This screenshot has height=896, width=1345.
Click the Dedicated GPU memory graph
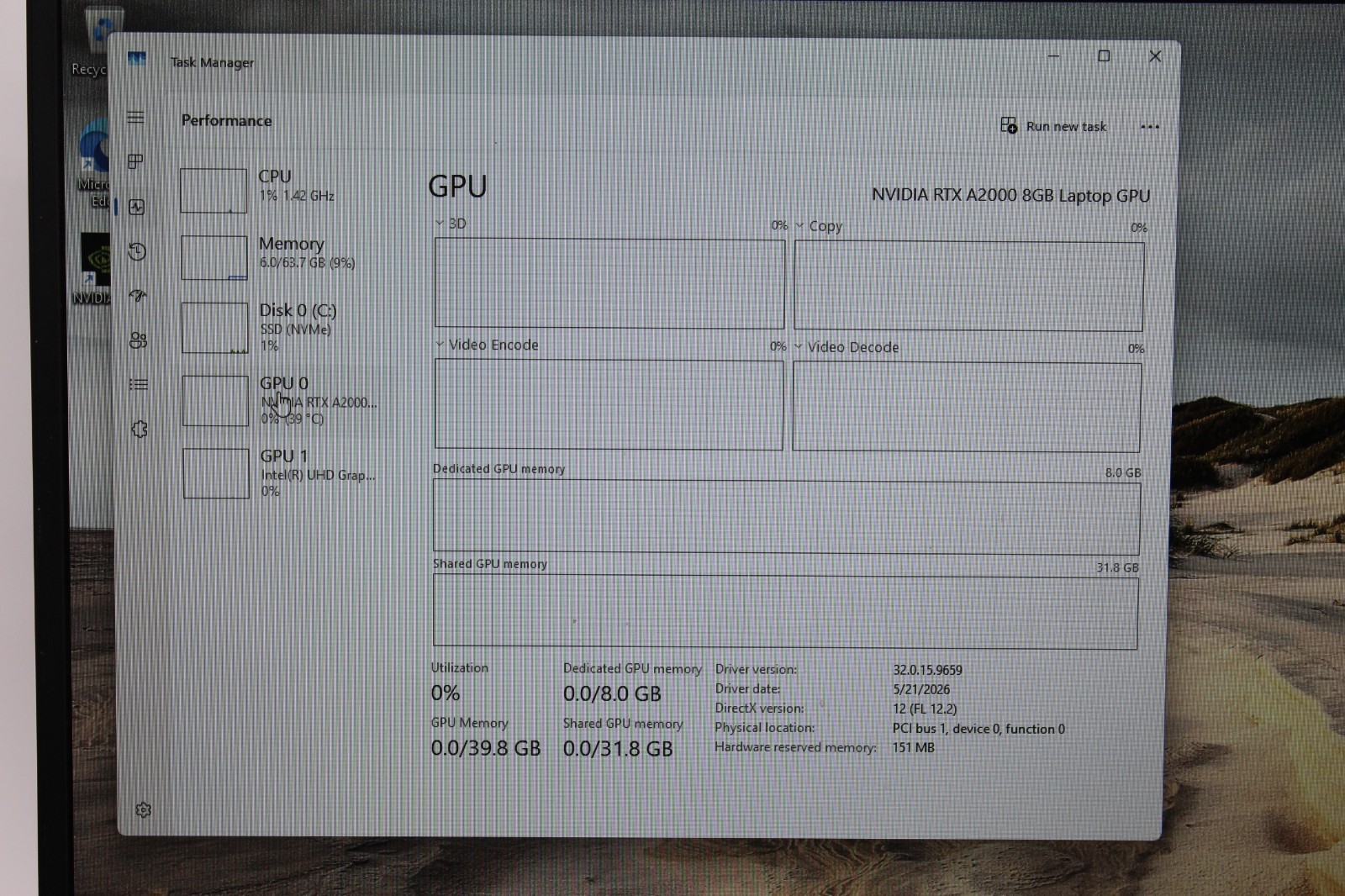(x=786, y=516)
